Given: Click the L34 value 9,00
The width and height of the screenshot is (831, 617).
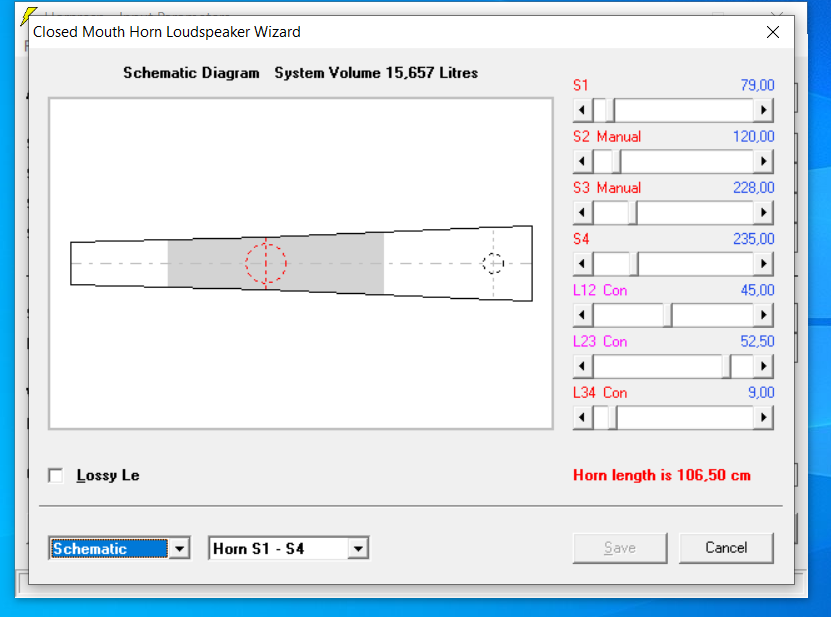Looking at the screenshot, I should coord(761,393).
